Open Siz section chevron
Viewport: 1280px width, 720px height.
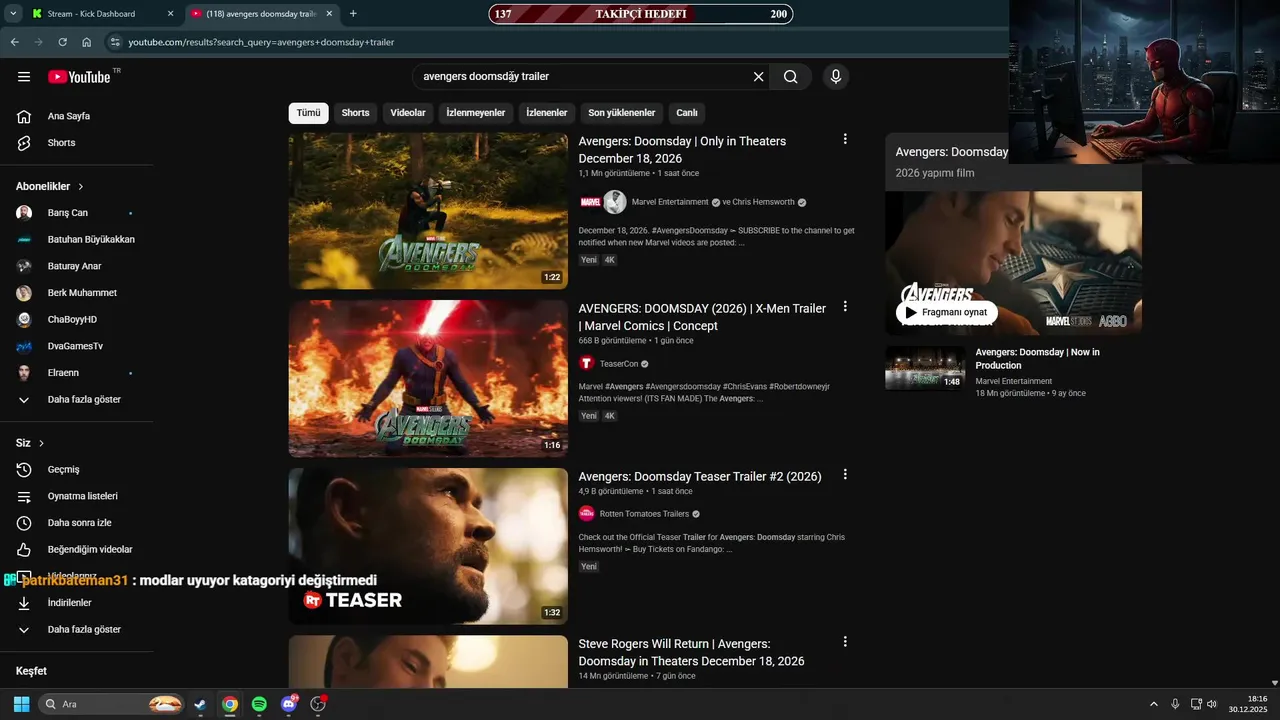41,443
